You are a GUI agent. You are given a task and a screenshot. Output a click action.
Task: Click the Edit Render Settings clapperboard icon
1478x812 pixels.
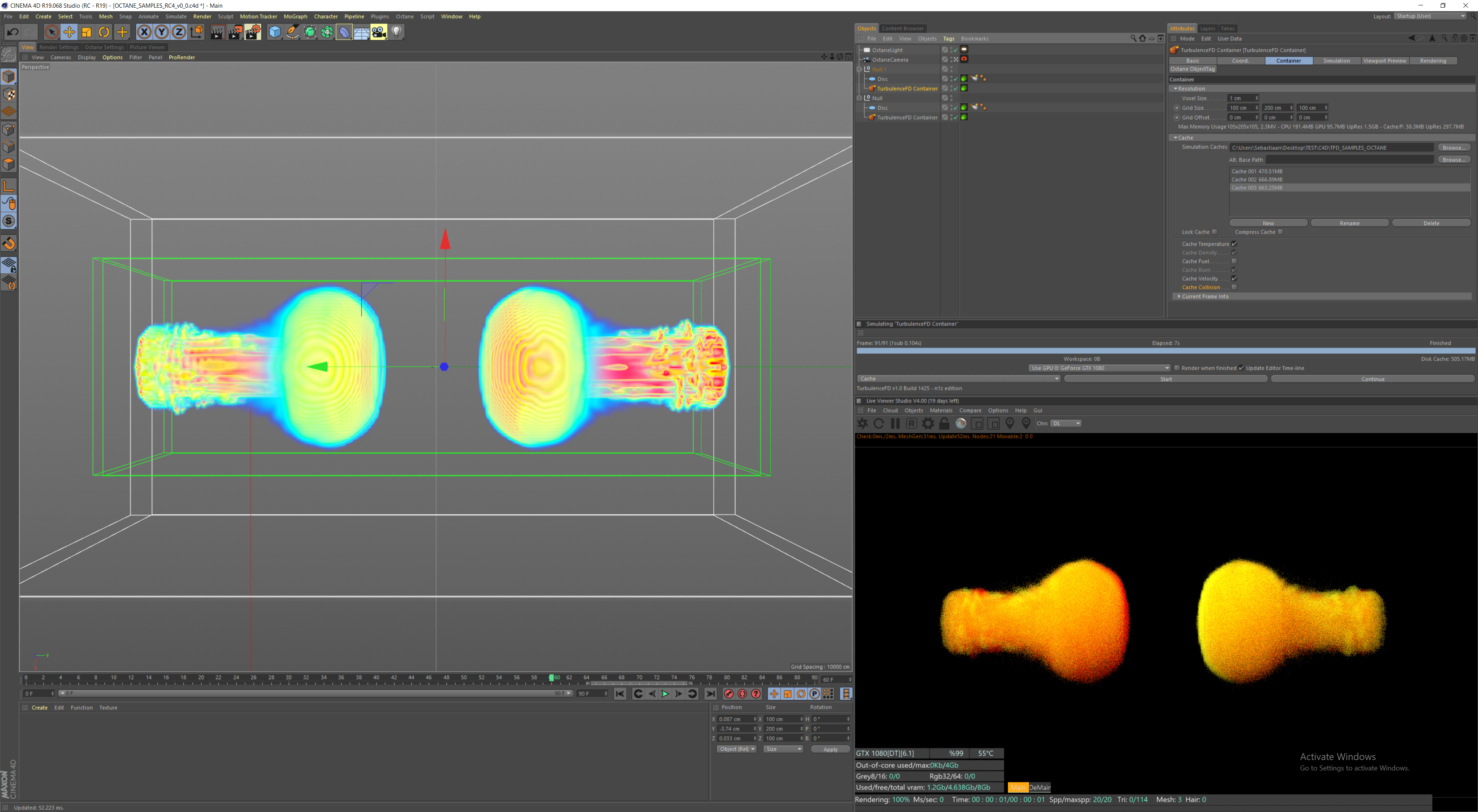pos(252,32)
